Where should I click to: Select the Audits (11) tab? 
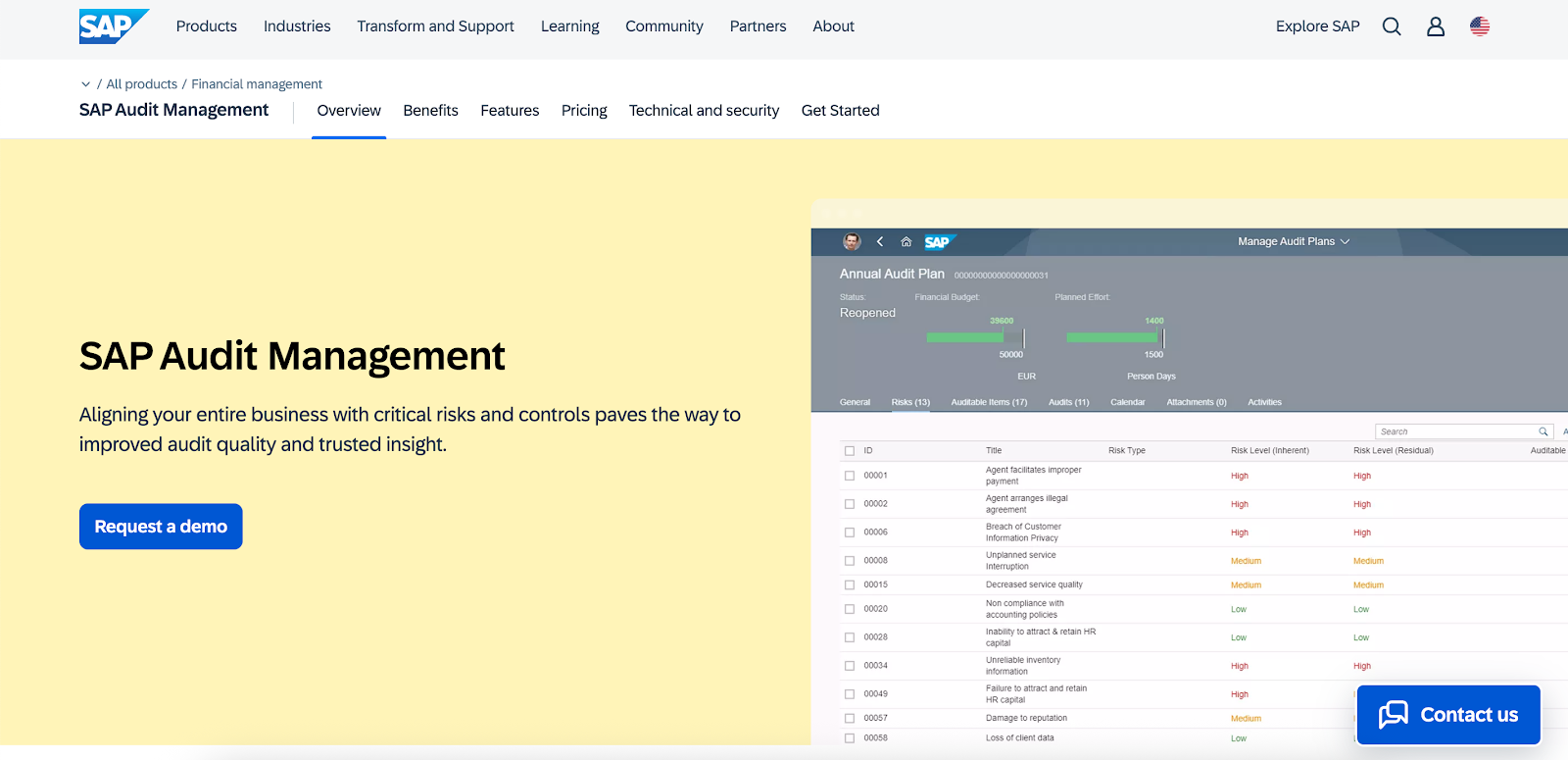[1068, 402]
